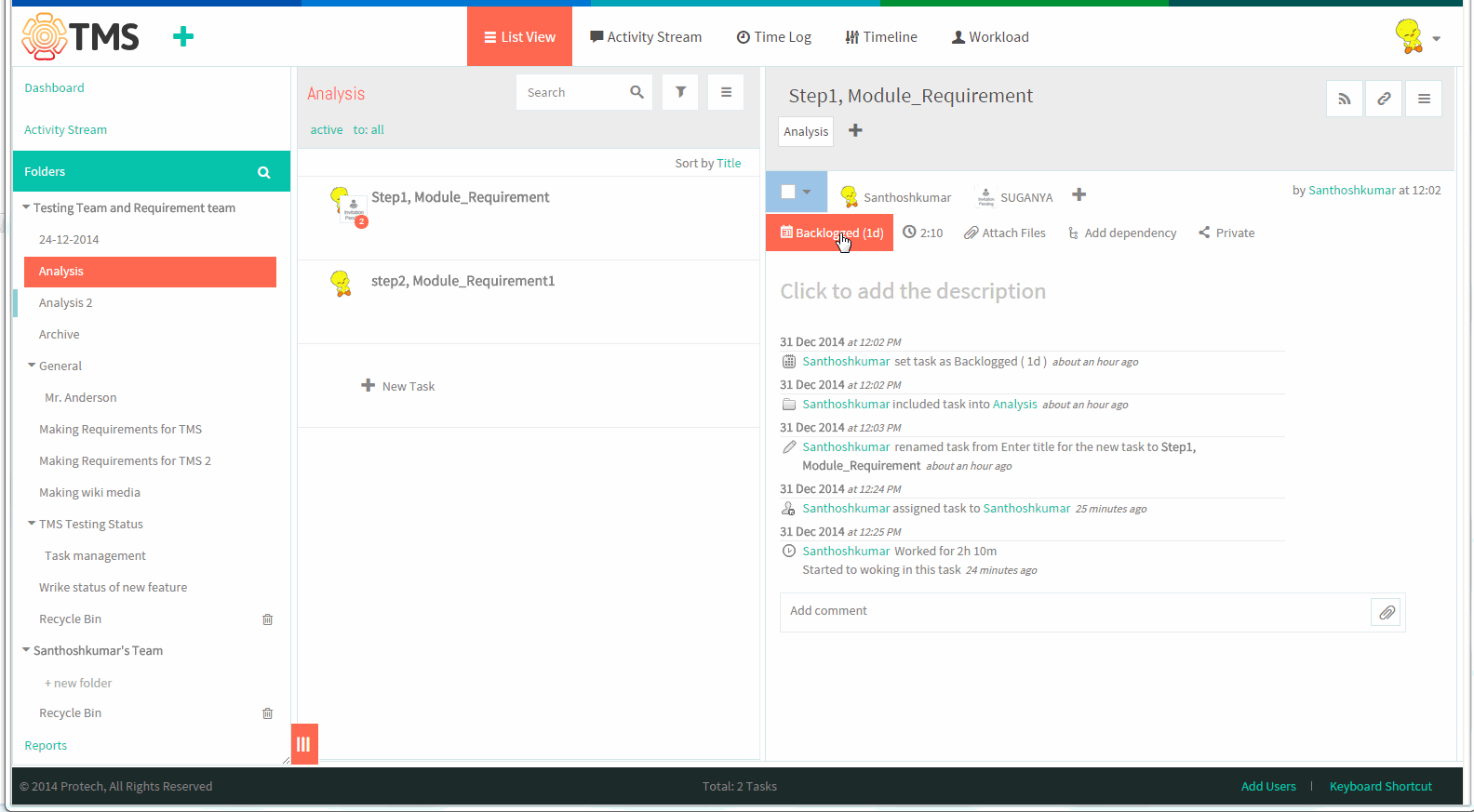Switch to Activity Stream tab in top bar

point(646,37)
